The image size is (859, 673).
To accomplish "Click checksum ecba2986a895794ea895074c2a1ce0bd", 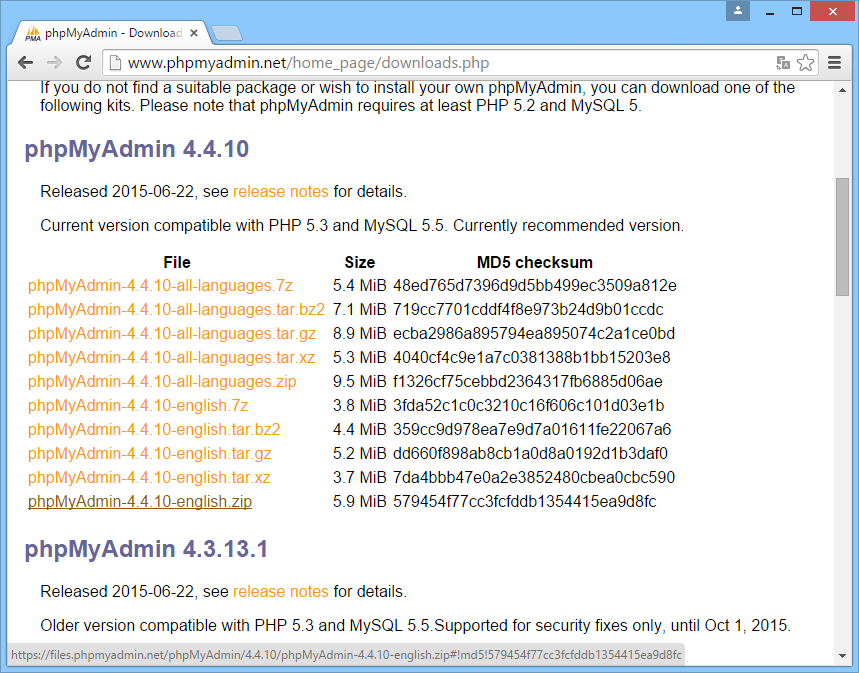I will tap(534, 334).
